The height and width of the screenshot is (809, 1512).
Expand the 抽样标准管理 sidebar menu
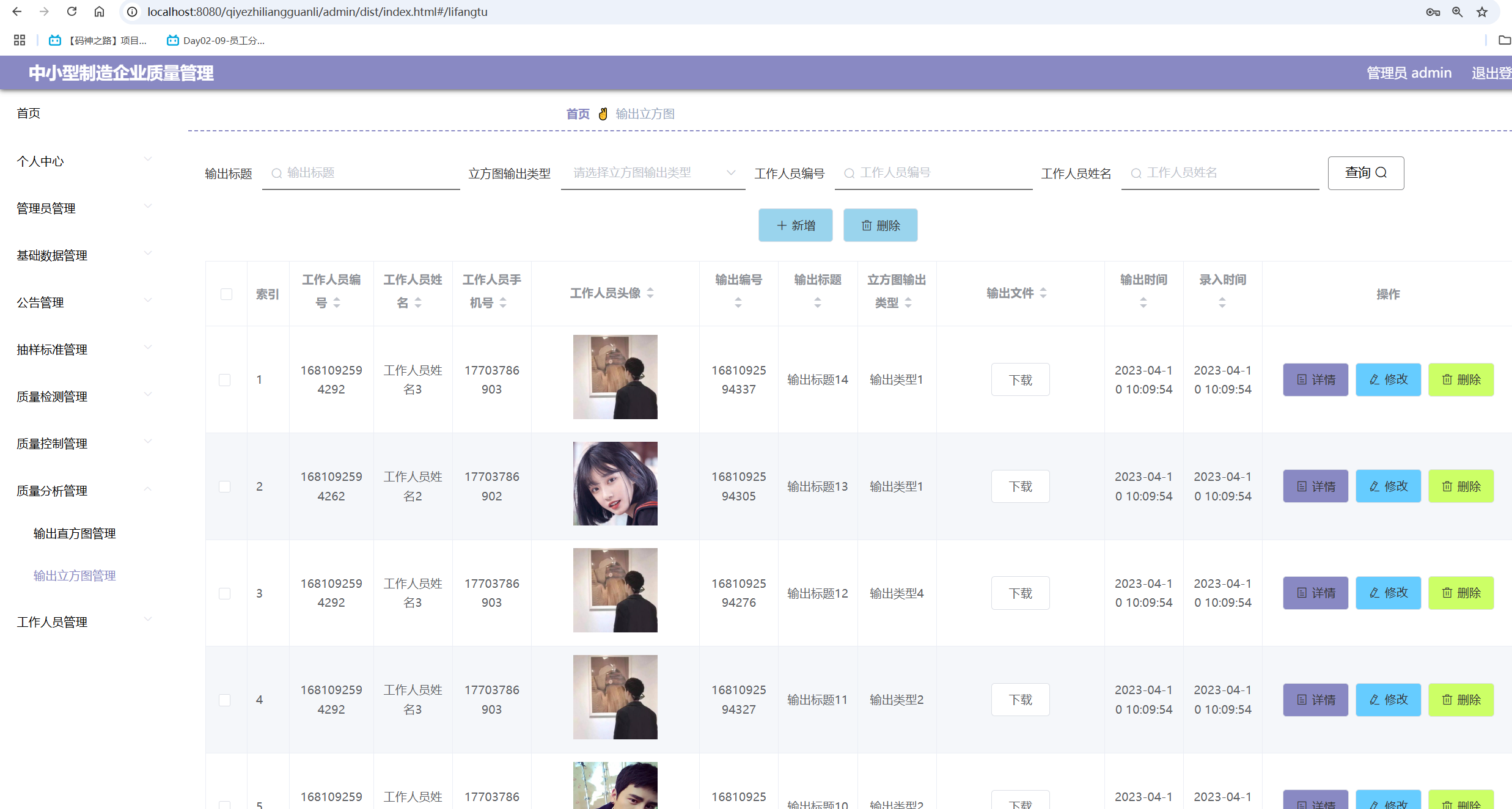pos(84,350)
